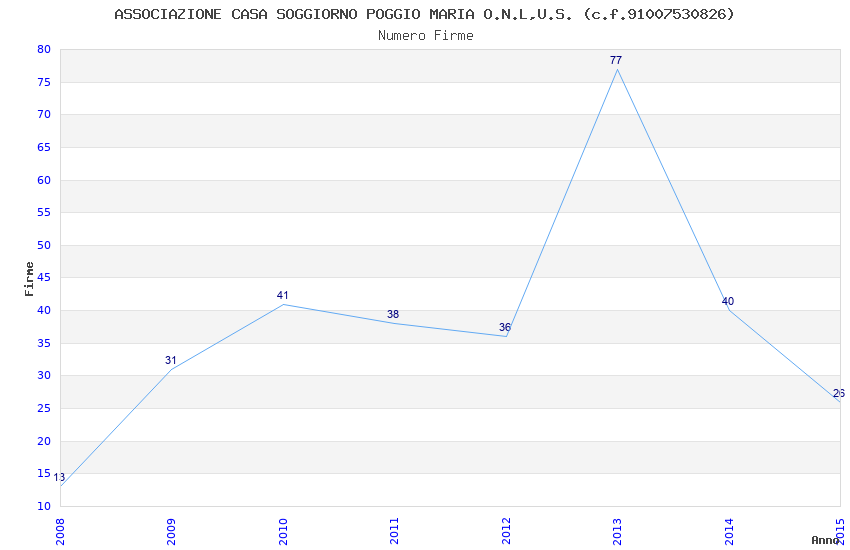The image size is (850, 550).
Task: Click the chart title ASSOCIAZIONE CASA SOGGIORNO POGGIO MARIA
Action: tap(424, 14)
